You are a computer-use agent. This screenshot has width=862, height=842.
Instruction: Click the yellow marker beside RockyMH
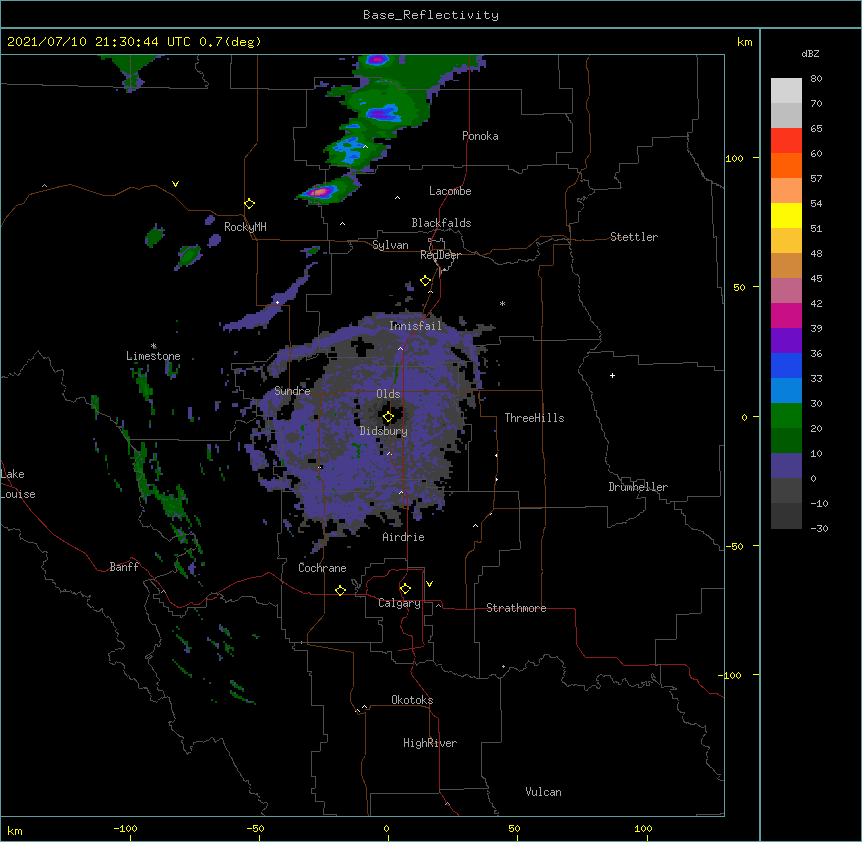250,204
